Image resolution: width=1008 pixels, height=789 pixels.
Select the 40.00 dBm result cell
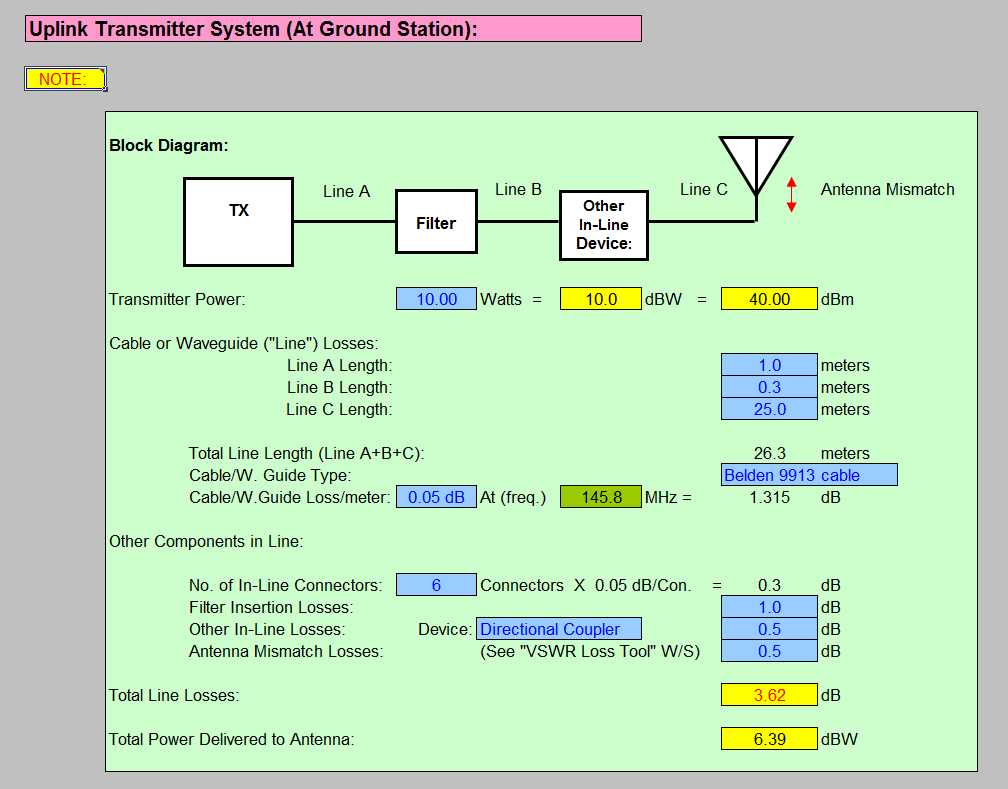click(x=769, y=299)
